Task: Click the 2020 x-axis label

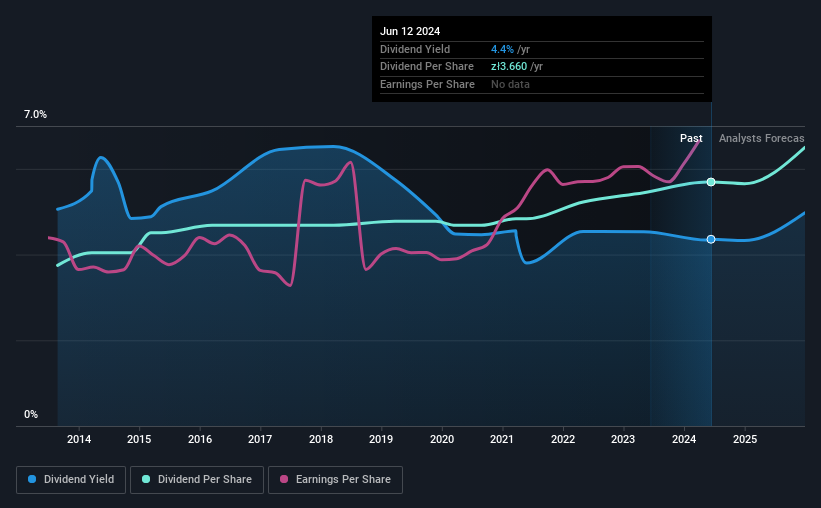Action: (x=441, y=439)
